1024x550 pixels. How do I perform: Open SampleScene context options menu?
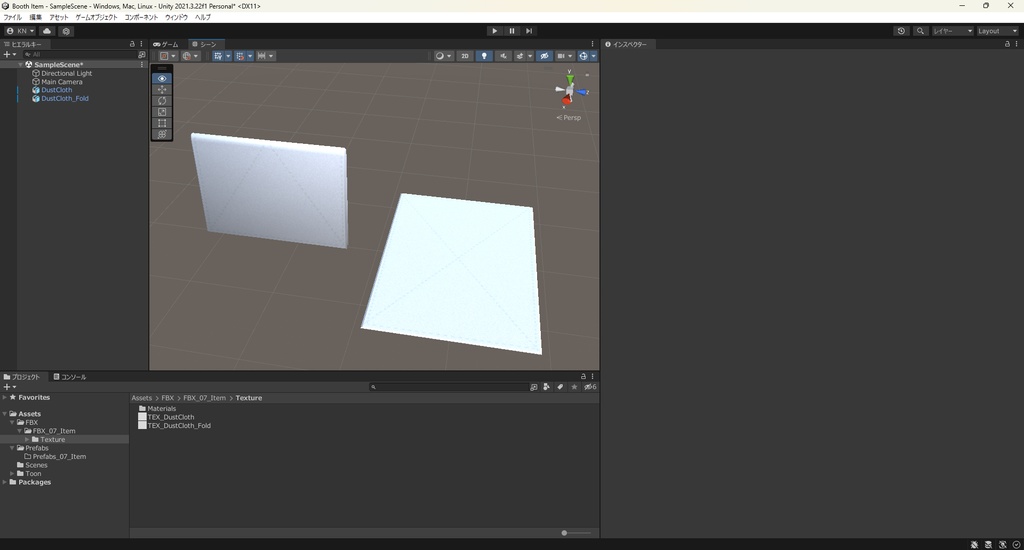pos(142,65)
